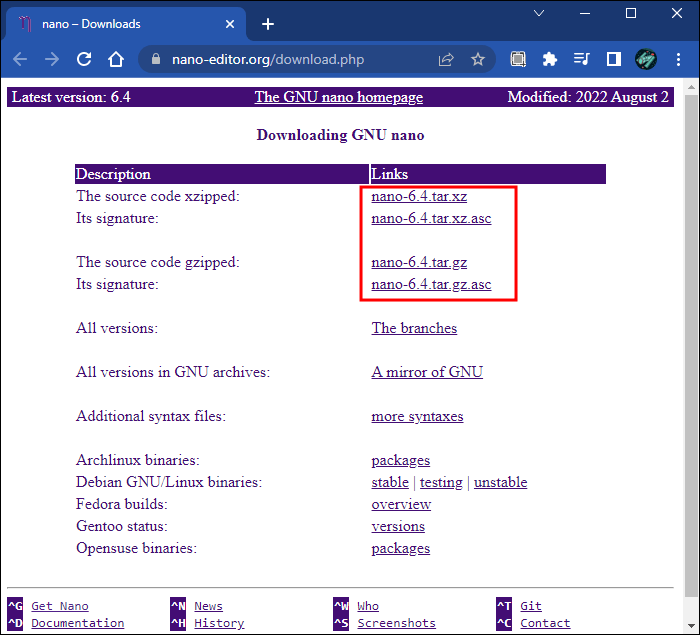Open the Documentation footer link

coord(78,623)
